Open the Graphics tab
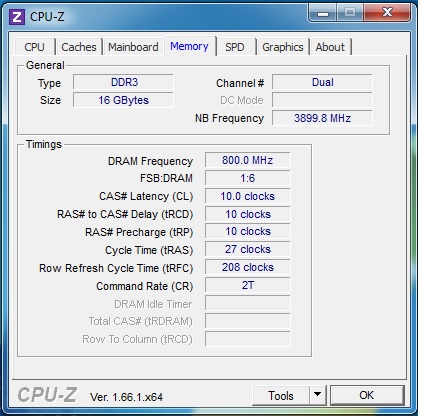The image size is (421, 419). point(283,47)
